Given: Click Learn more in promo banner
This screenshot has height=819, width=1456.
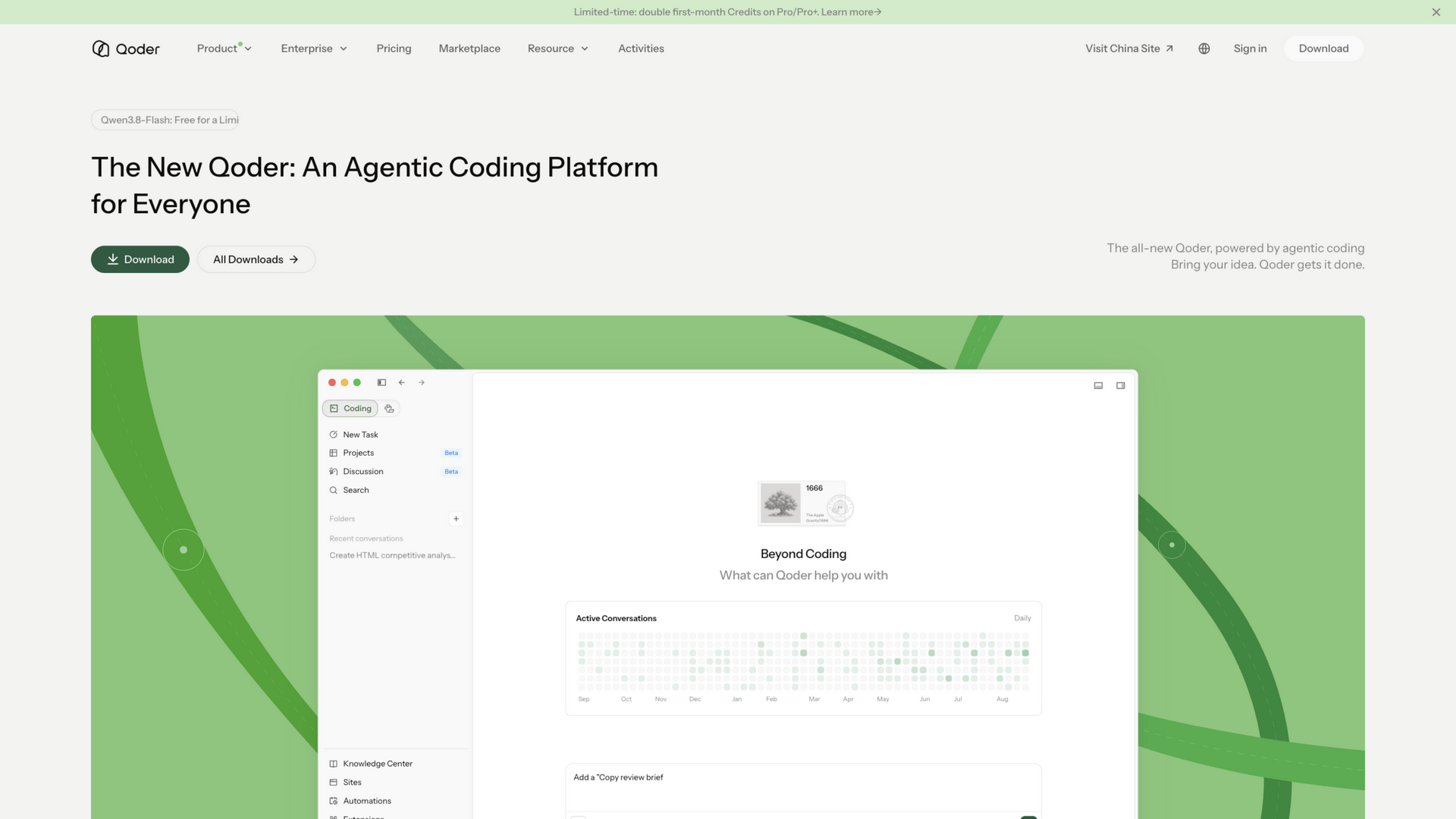Looking at the screenshot, I should point(851,12).
